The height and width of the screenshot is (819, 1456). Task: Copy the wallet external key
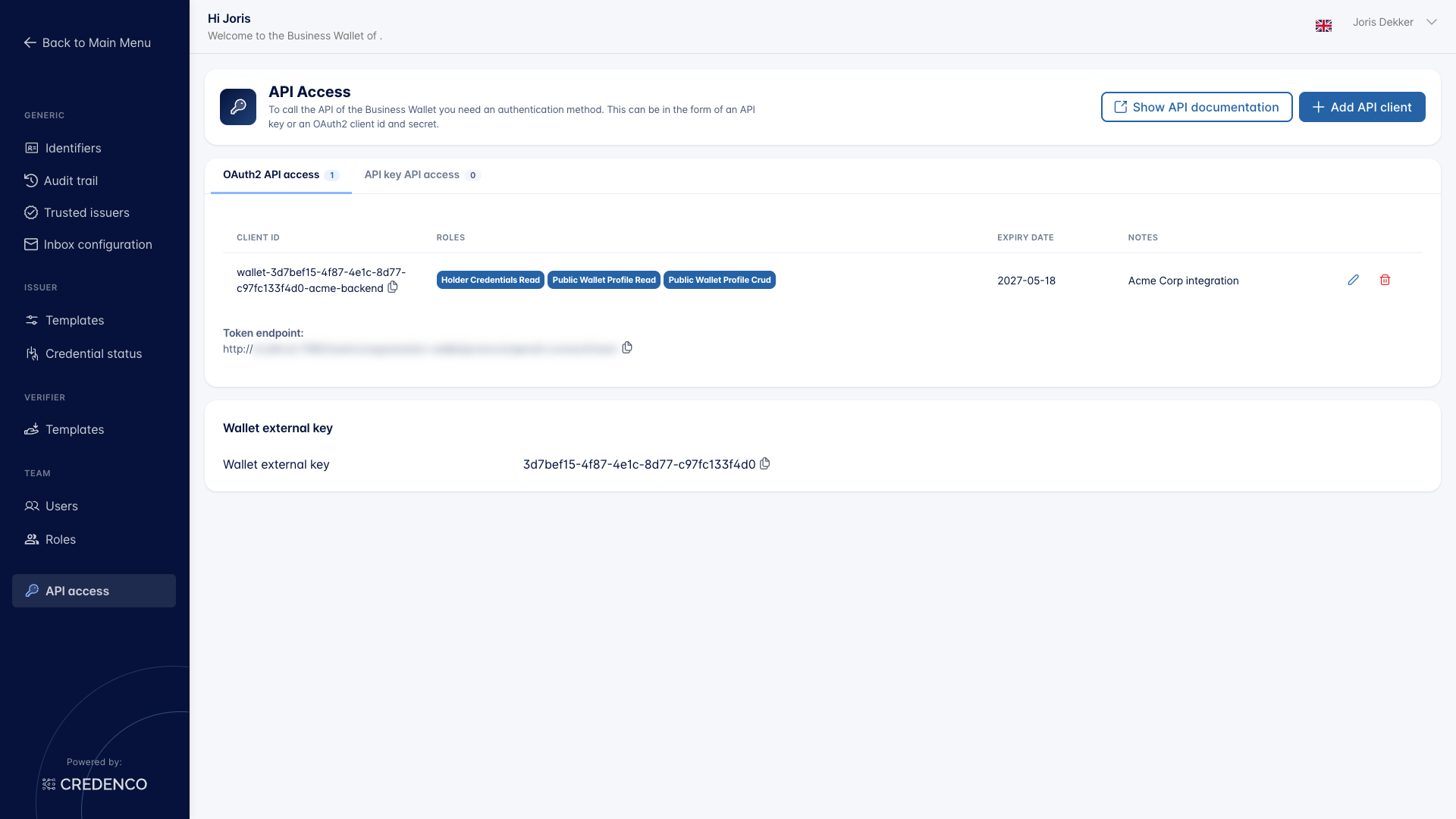point(764,463)
